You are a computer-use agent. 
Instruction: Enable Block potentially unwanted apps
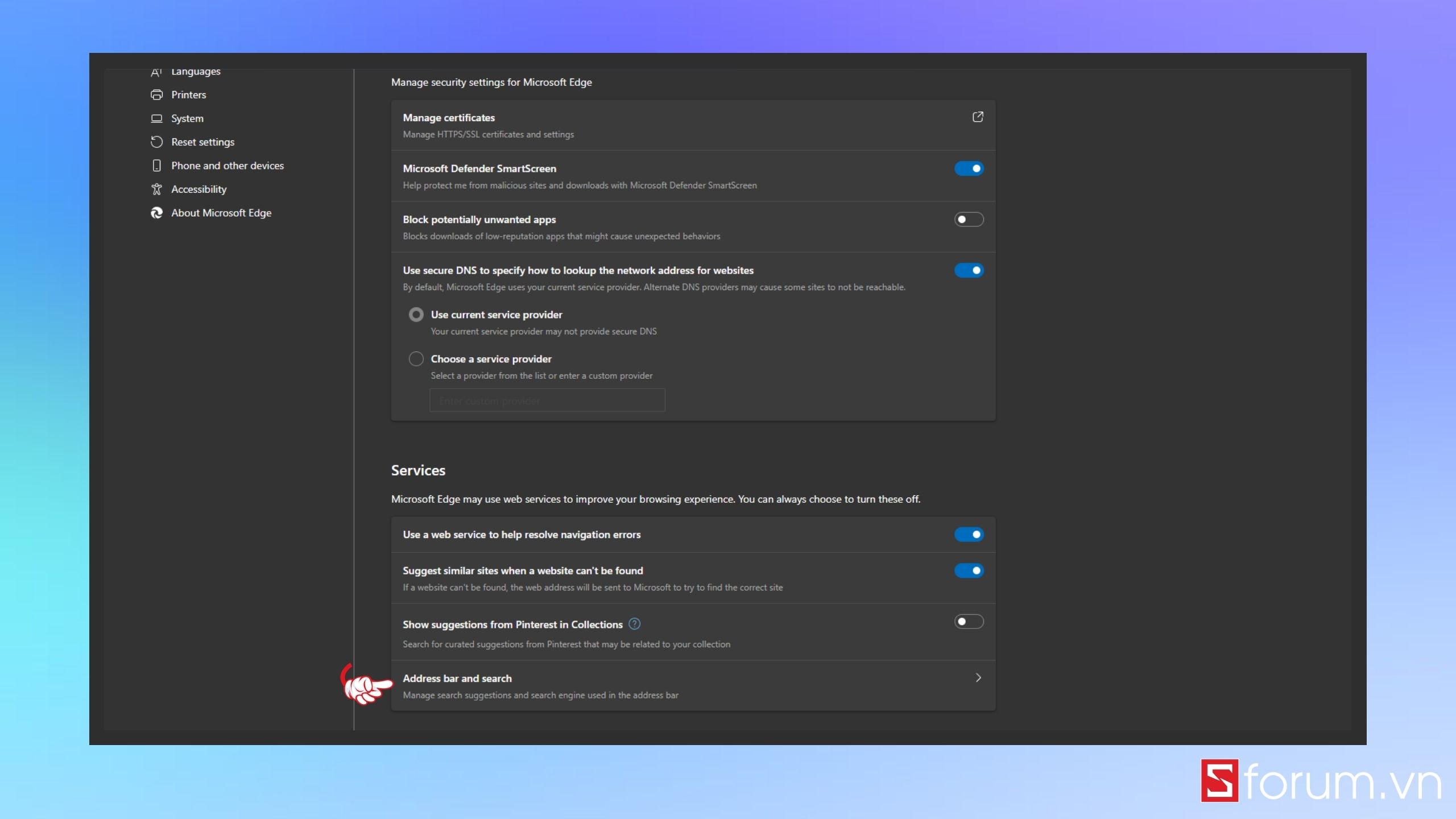tap(969, 220)
